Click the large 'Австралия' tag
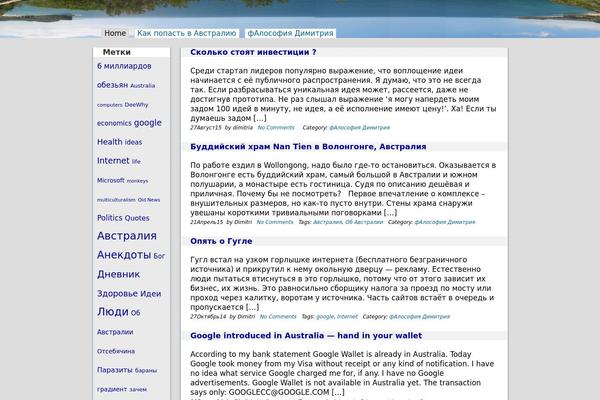 pos(127,236)
